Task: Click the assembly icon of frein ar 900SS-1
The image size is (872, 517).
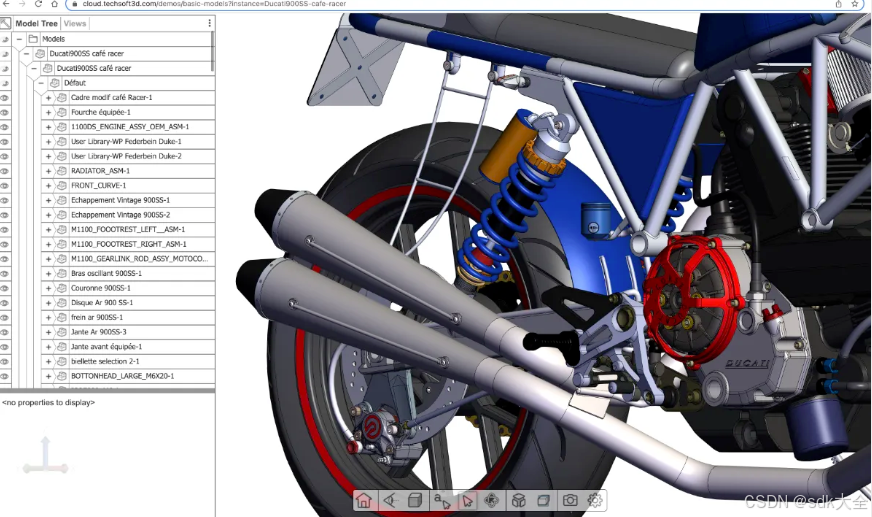Action: point(62,317)
